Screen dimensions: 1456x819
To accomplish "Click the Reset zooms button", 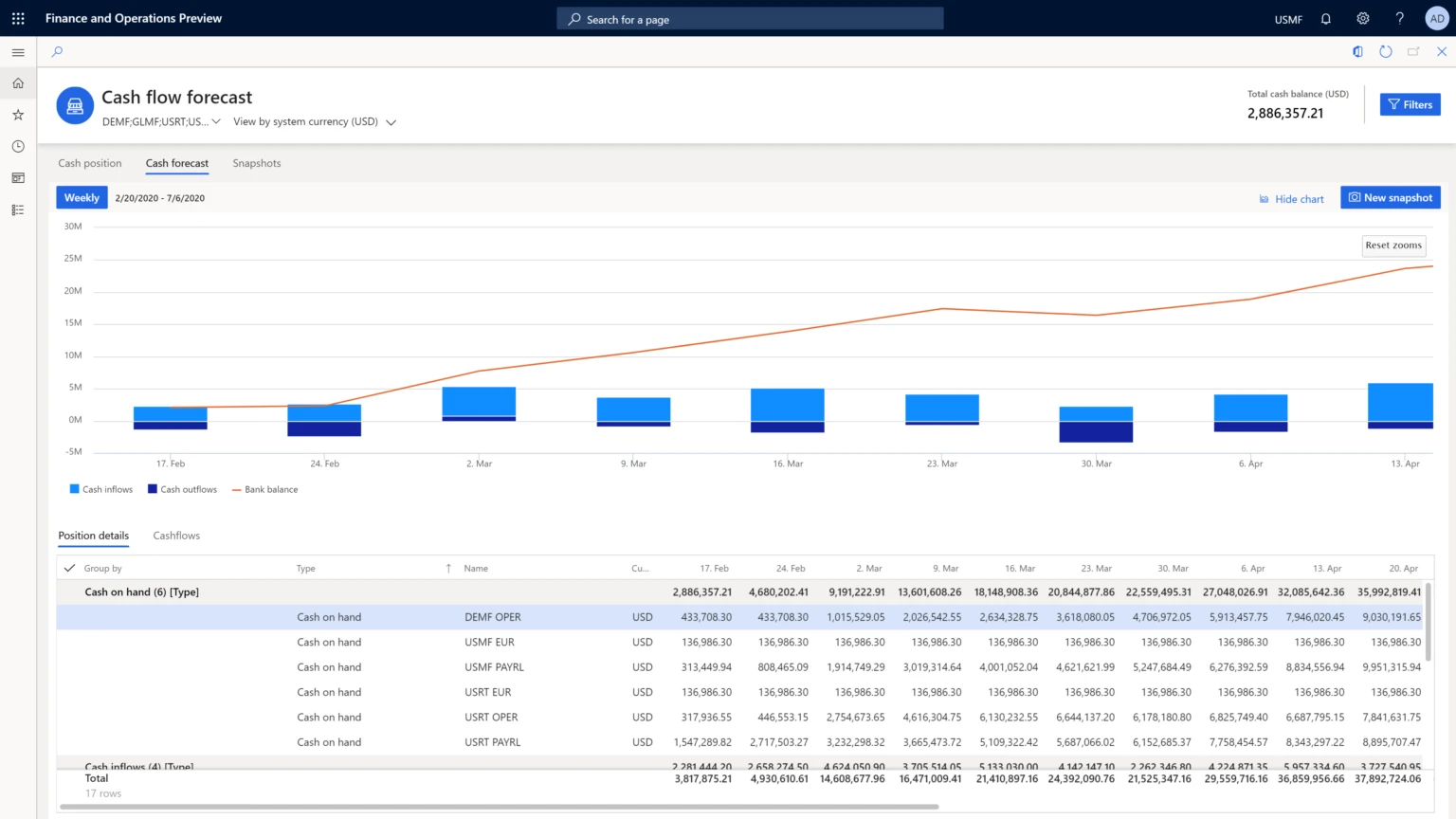I will point(1393,246).
